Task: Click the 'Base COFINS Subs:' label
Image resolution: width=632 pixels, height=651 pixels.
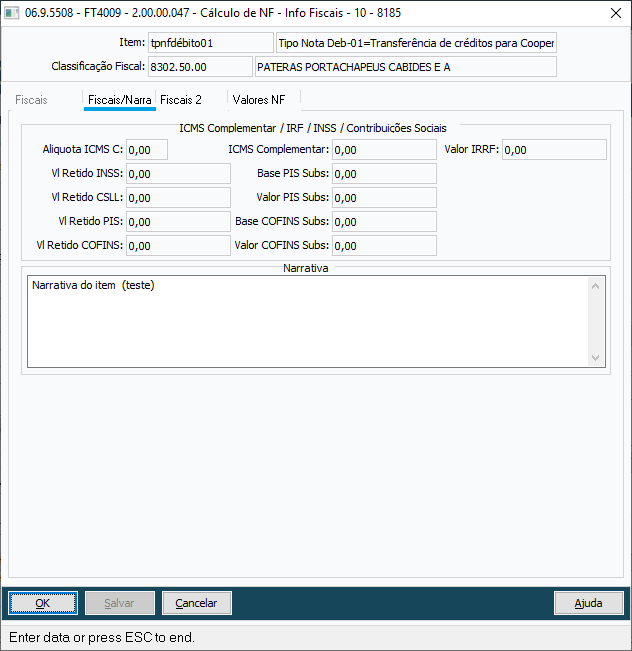Action: tap(282, 221)
